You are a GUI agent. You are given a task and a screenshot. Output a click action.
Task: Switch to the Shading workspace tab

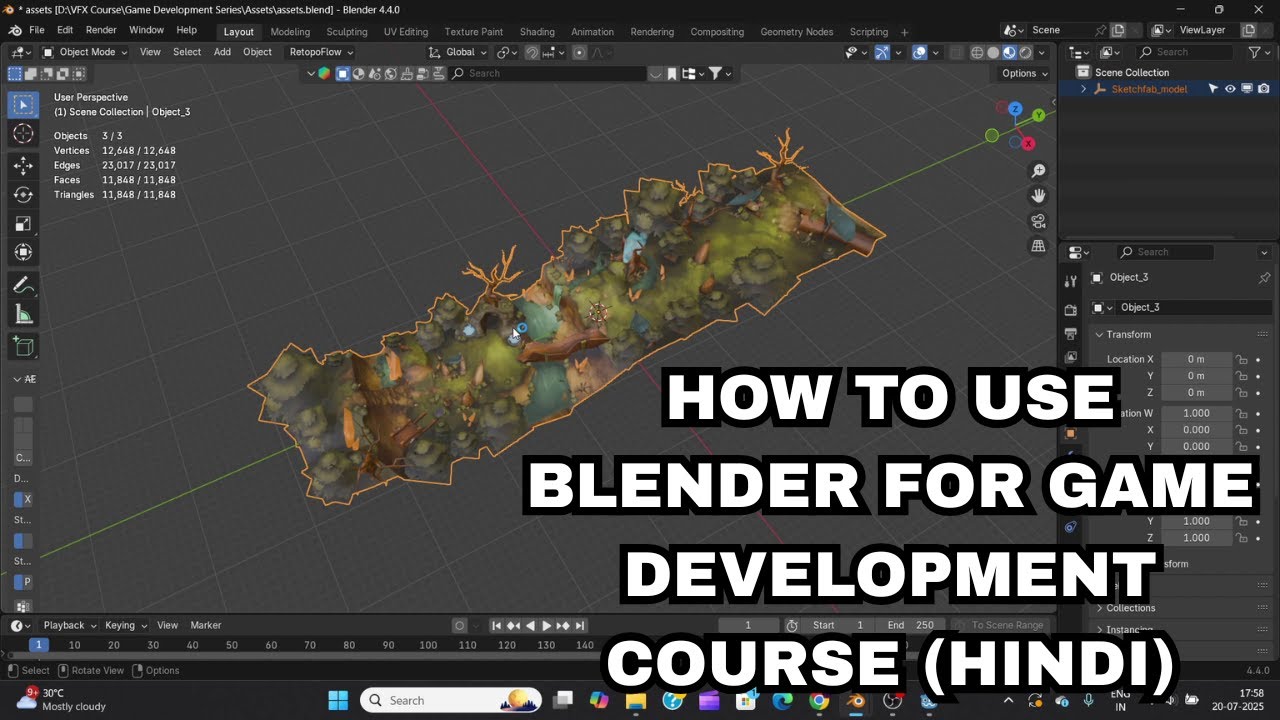[x=537, y=32]
